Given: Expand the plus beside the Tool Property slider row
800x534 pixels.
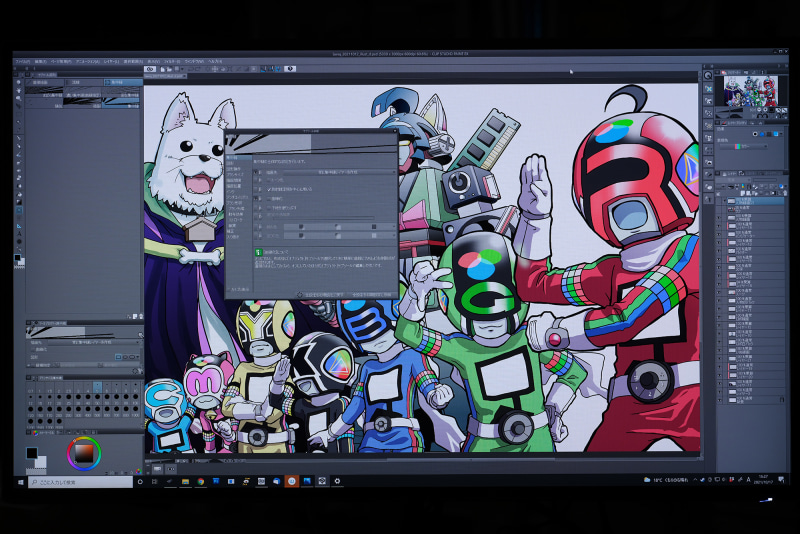Looking at the screenshot, I should (29, 365).
